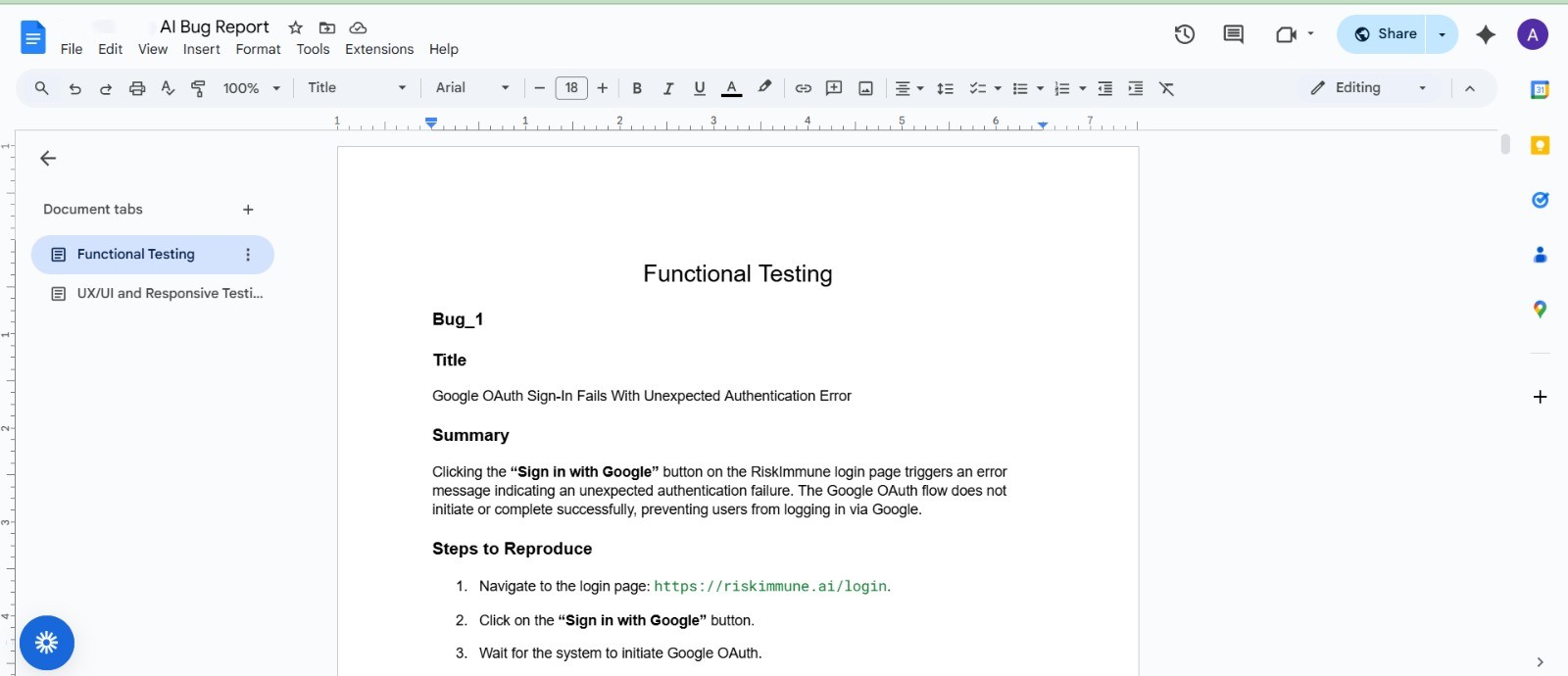The height and width of the screenshot is (676, 1568).
Task: Clear formatting on the selection
Action: click(x=1166, y=88)
